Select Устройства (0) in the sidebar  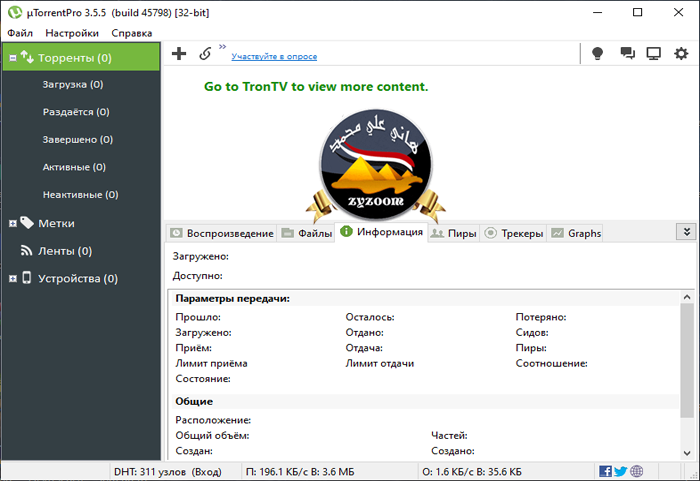(x=78, y=279)
